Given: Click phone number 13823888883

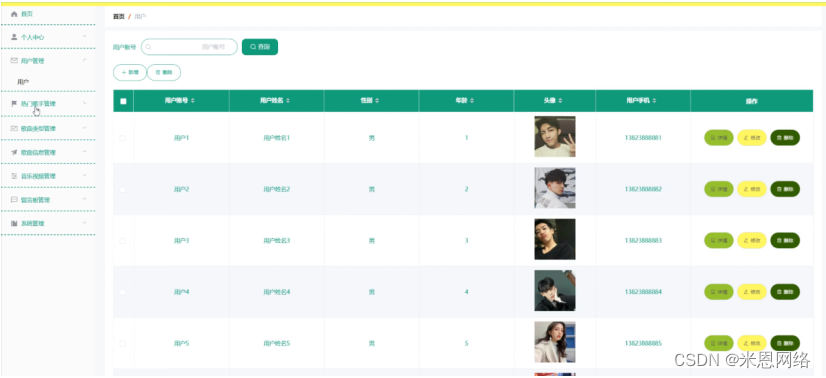Looking at the screenshot, I should [x=643, y=241].
